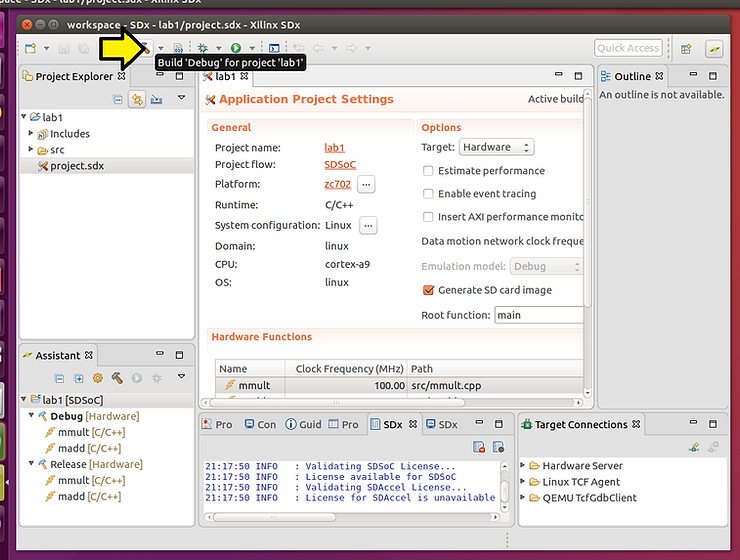Click the SDx perspective icon at far right
This screenshot has height=560, width=740.
coord(715,48)
